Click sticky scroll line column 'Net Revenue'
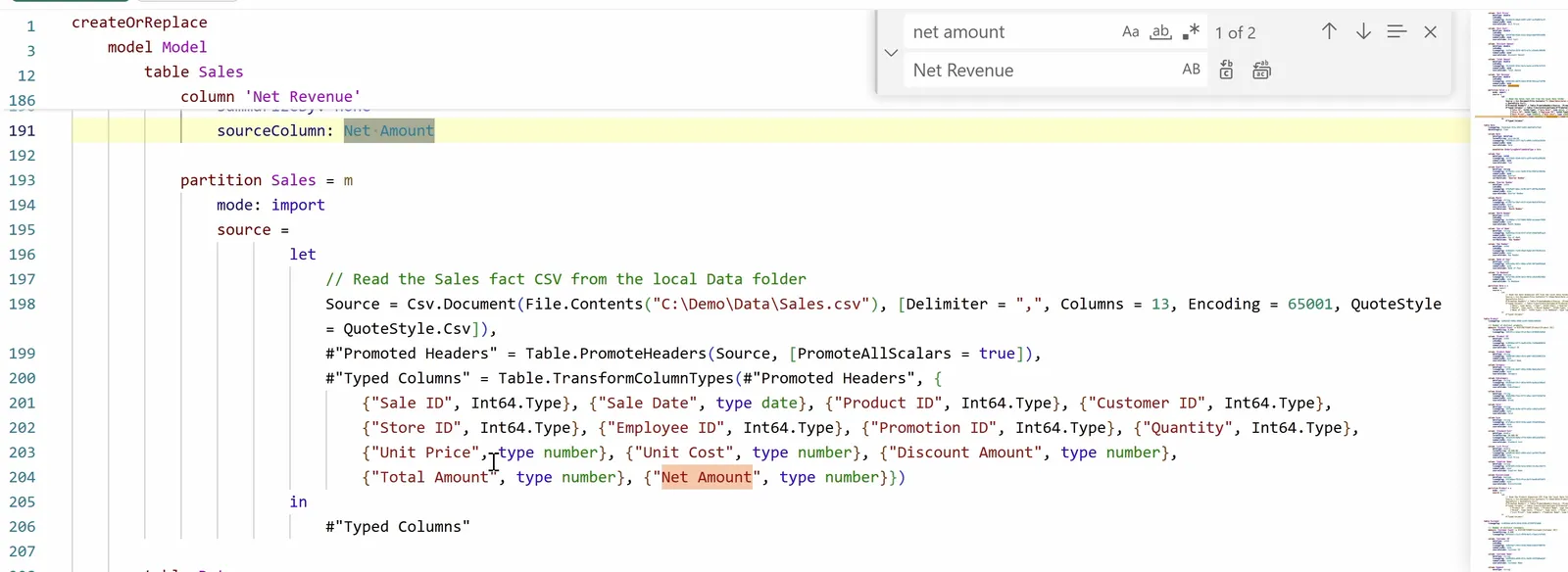The width and height of the screenshot is (1568, 572). [x=270, y=96]
